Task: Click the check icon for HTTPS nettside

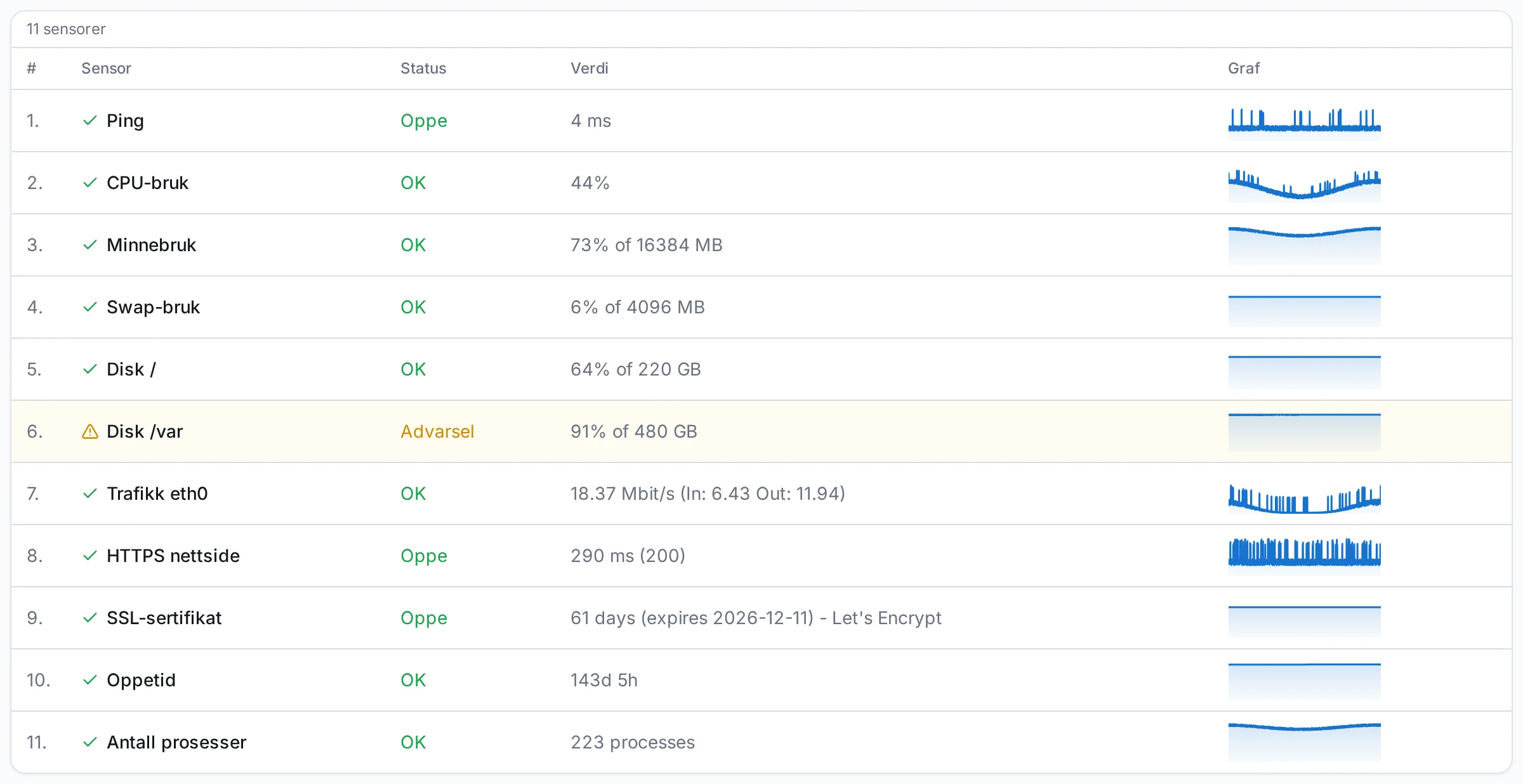Action: (x=90, y=556)
